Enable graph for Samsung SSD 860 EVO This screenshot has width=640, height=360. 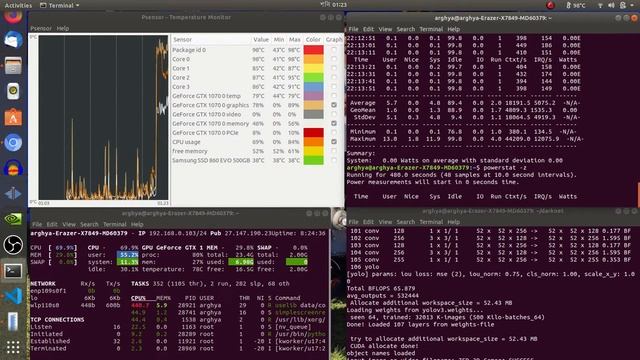(334, 160)
